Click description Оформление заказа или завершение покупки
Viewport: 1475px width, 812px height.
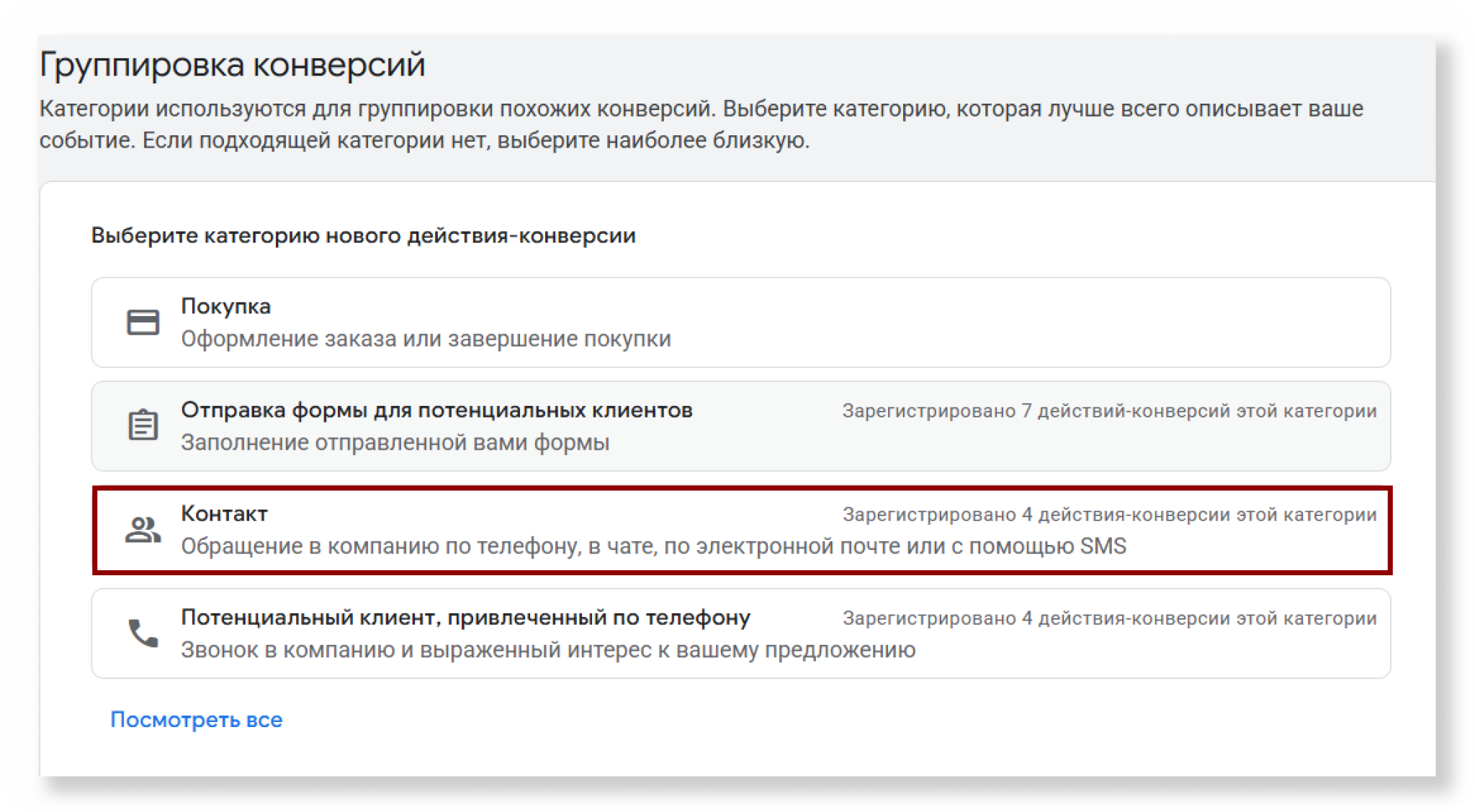point(426,338)
